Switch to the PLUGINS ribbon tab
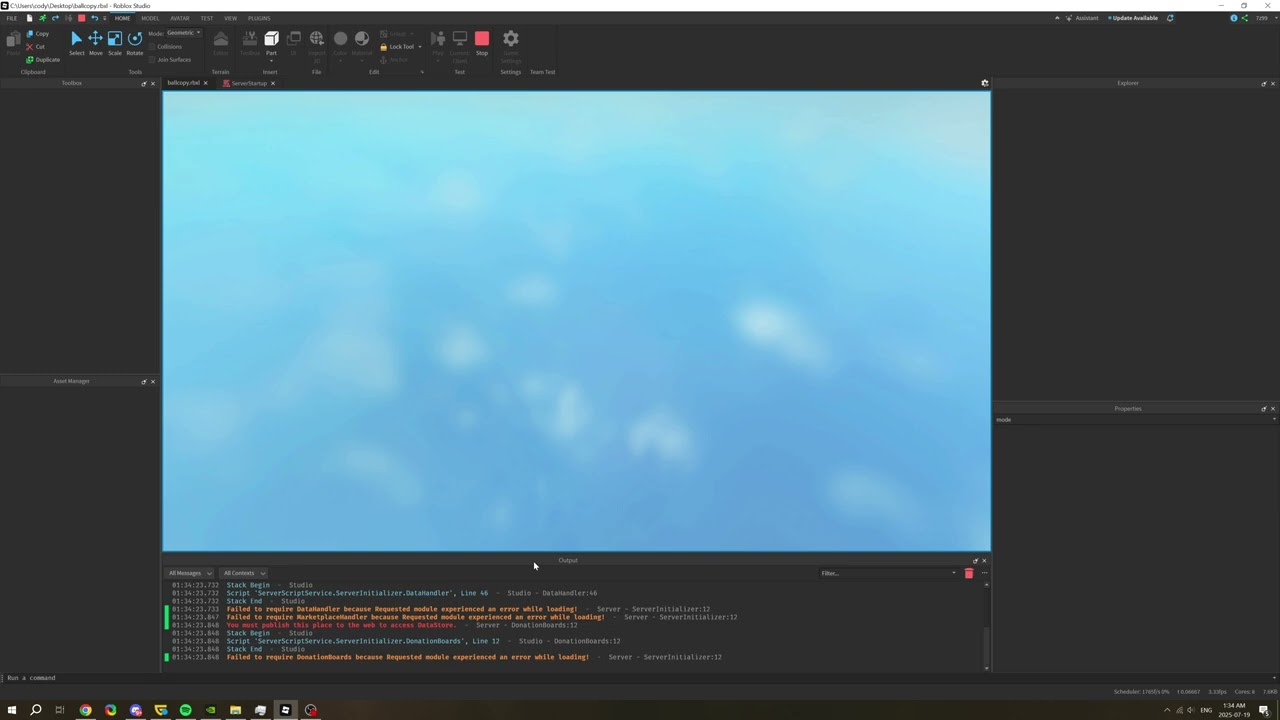The height and width of the screenshot is (720, 1280). coord(259,18)
